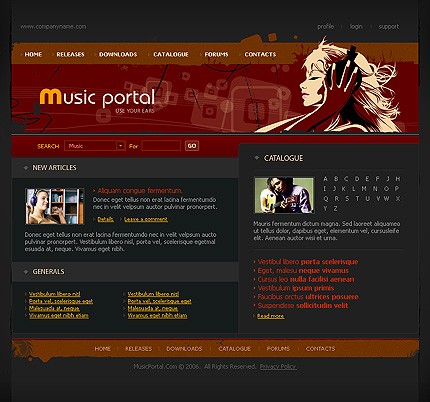Open the headphones woman article thumbnail
Viewport: 430px width, 402px height.
point(55,206)
